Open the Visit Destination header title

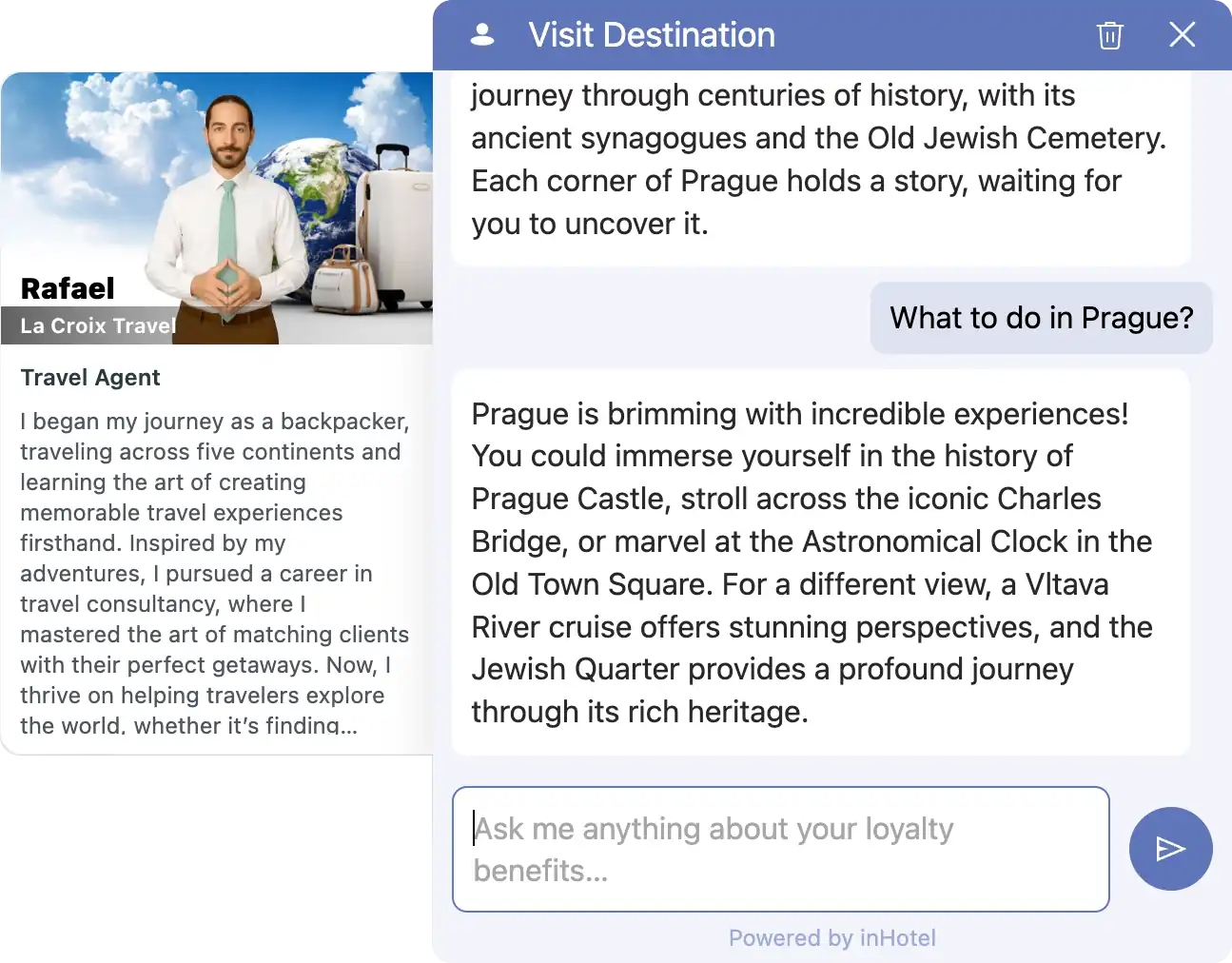(651, 34)
